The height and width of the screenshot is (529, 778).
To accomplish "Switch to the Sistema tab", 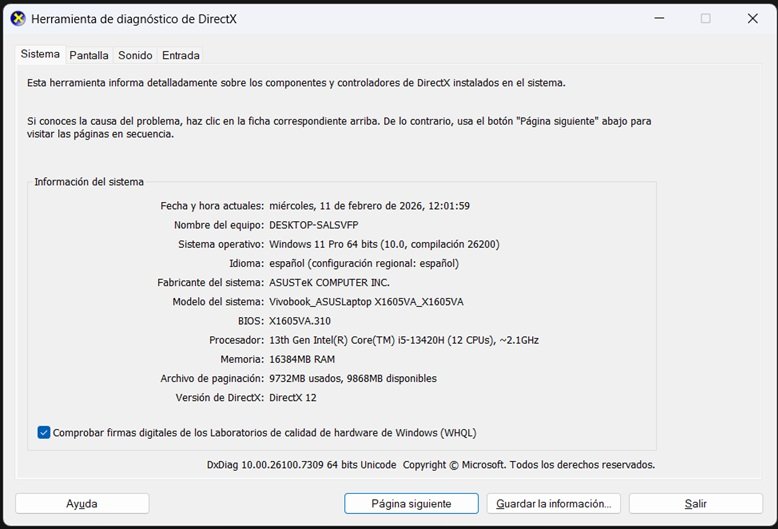I will (x=41, y=55).
